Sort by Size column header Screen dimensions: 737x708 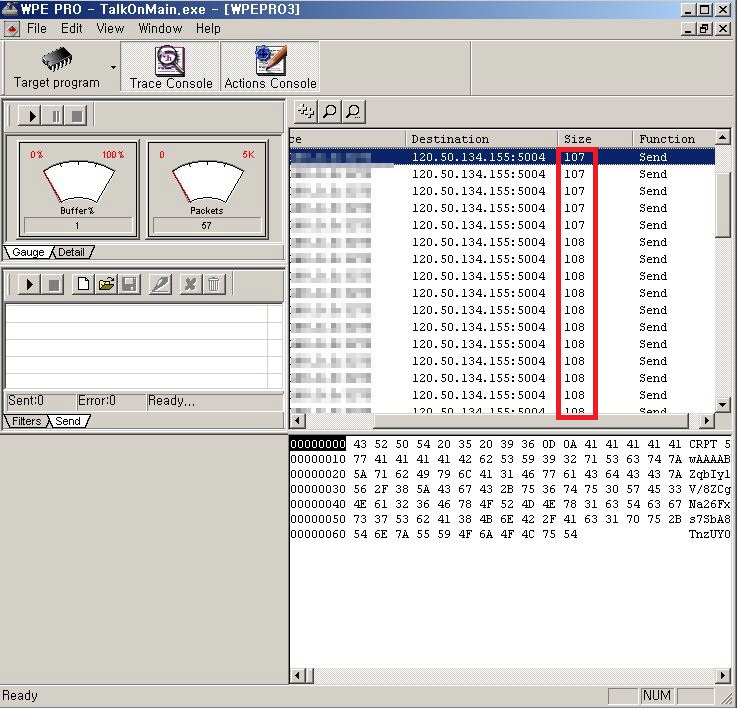pos(596,139)
